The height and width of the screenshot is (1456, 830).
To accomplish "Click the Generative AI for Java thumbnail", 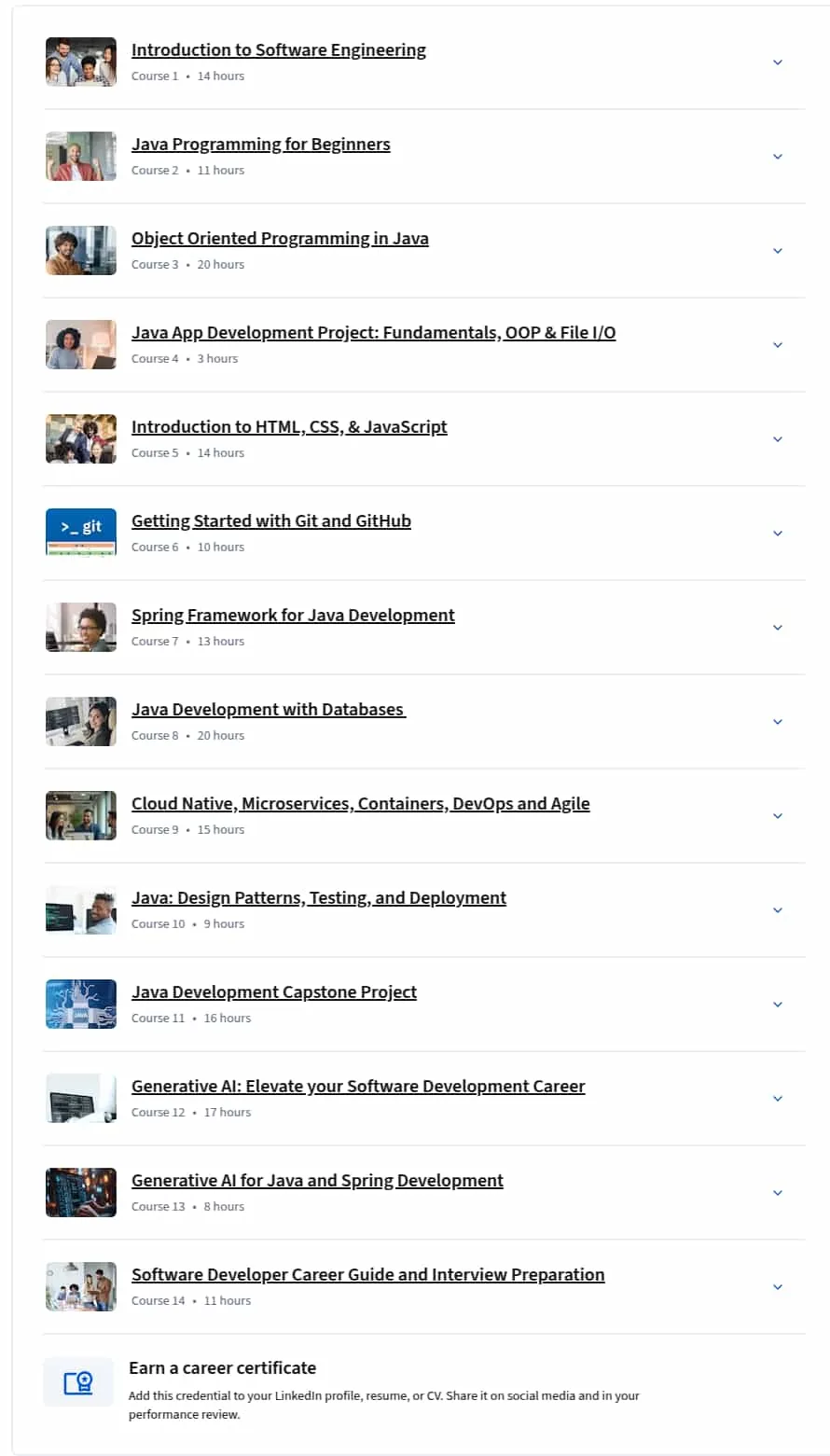I will pyautogui.click(x=81, y=1192).
